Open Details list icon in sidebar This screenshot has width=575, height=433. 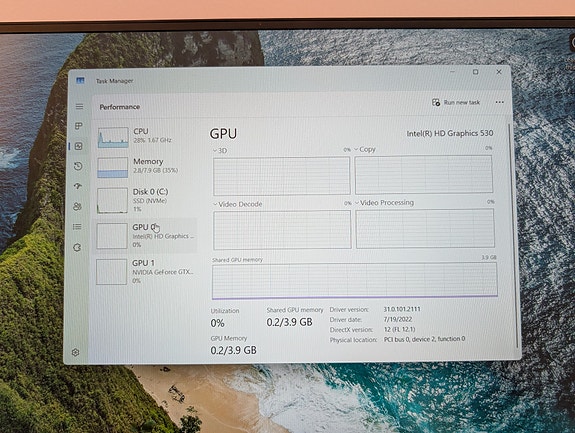pos(77,227)
